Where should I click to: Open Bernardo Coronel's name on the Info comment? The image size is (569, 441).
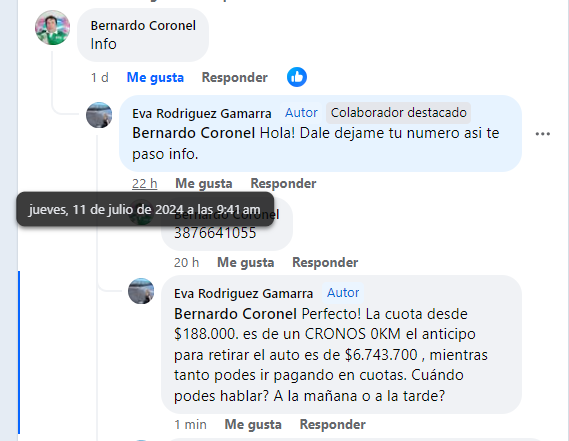(143, 26)
